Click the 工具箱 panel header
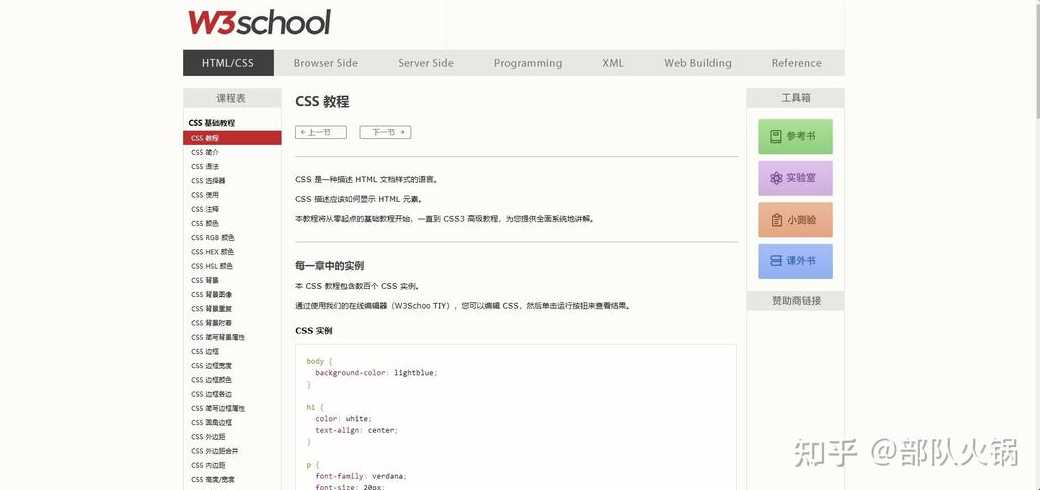The width and height of the screenshot is (1040, 490). pos(795,98)
